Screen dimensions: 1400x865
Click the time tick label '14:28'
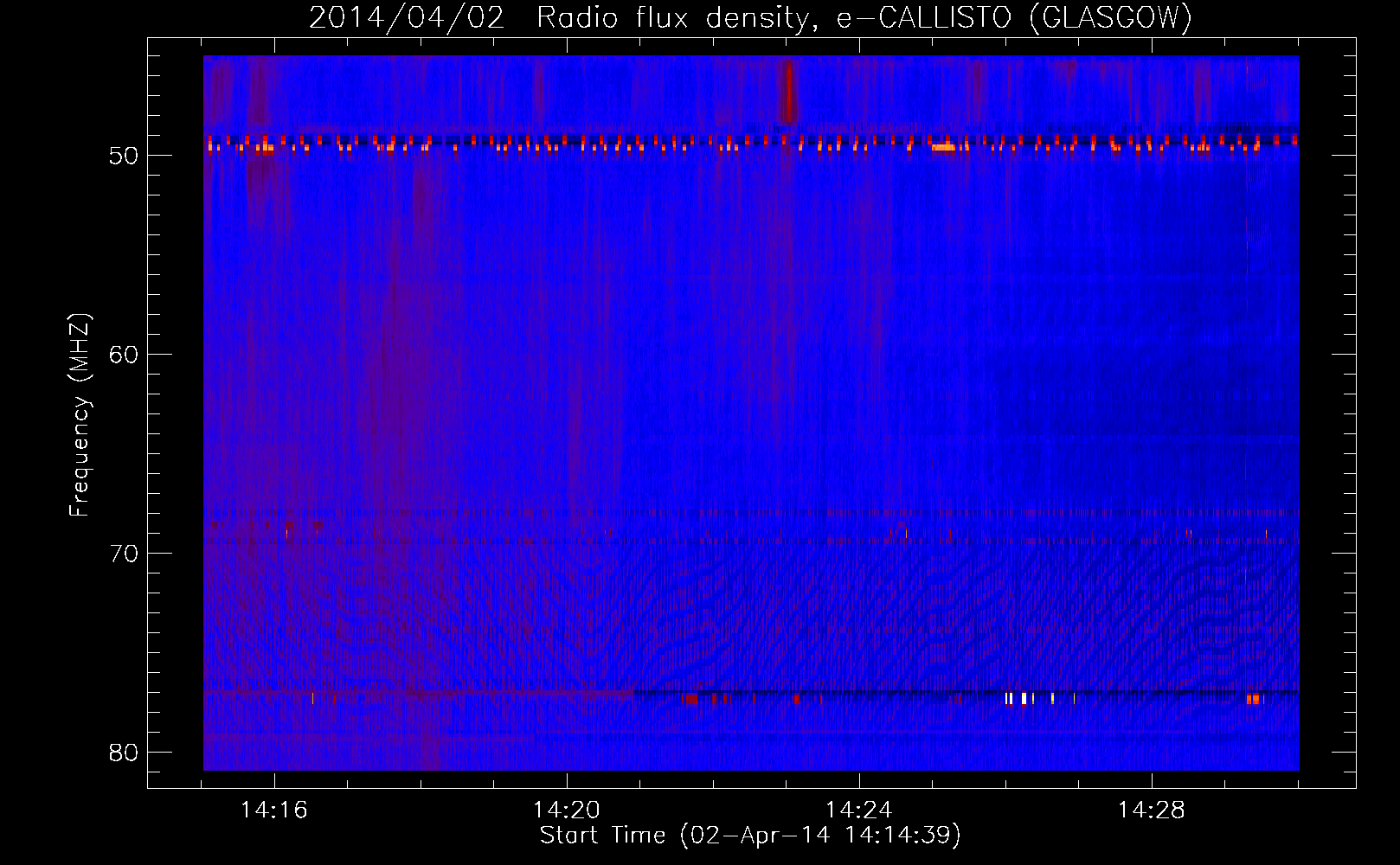[x=1152, y=811]
